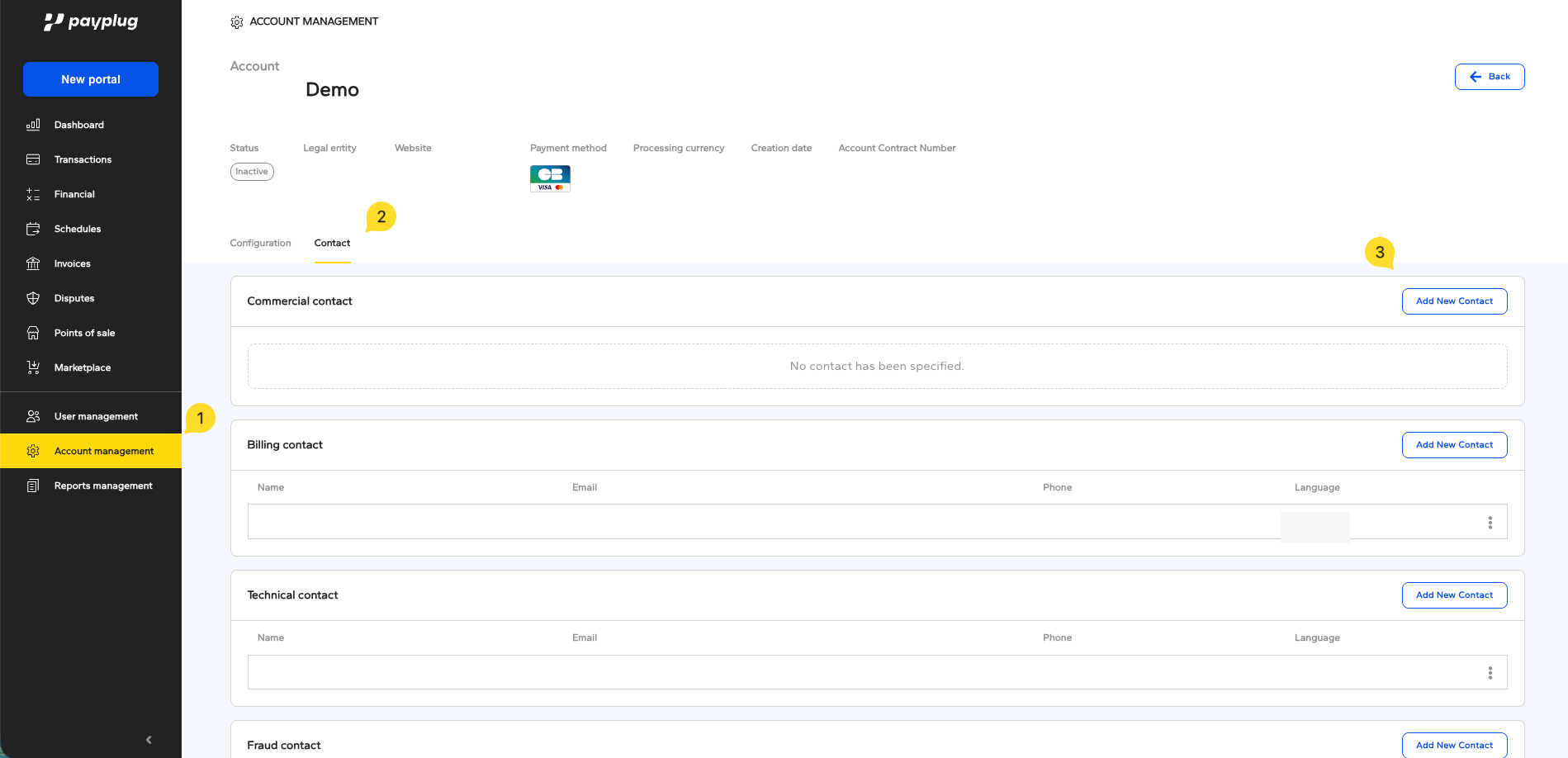Open Transactions via its card icon
This screenshot has height=758, width=1568.
coord(33,159)
